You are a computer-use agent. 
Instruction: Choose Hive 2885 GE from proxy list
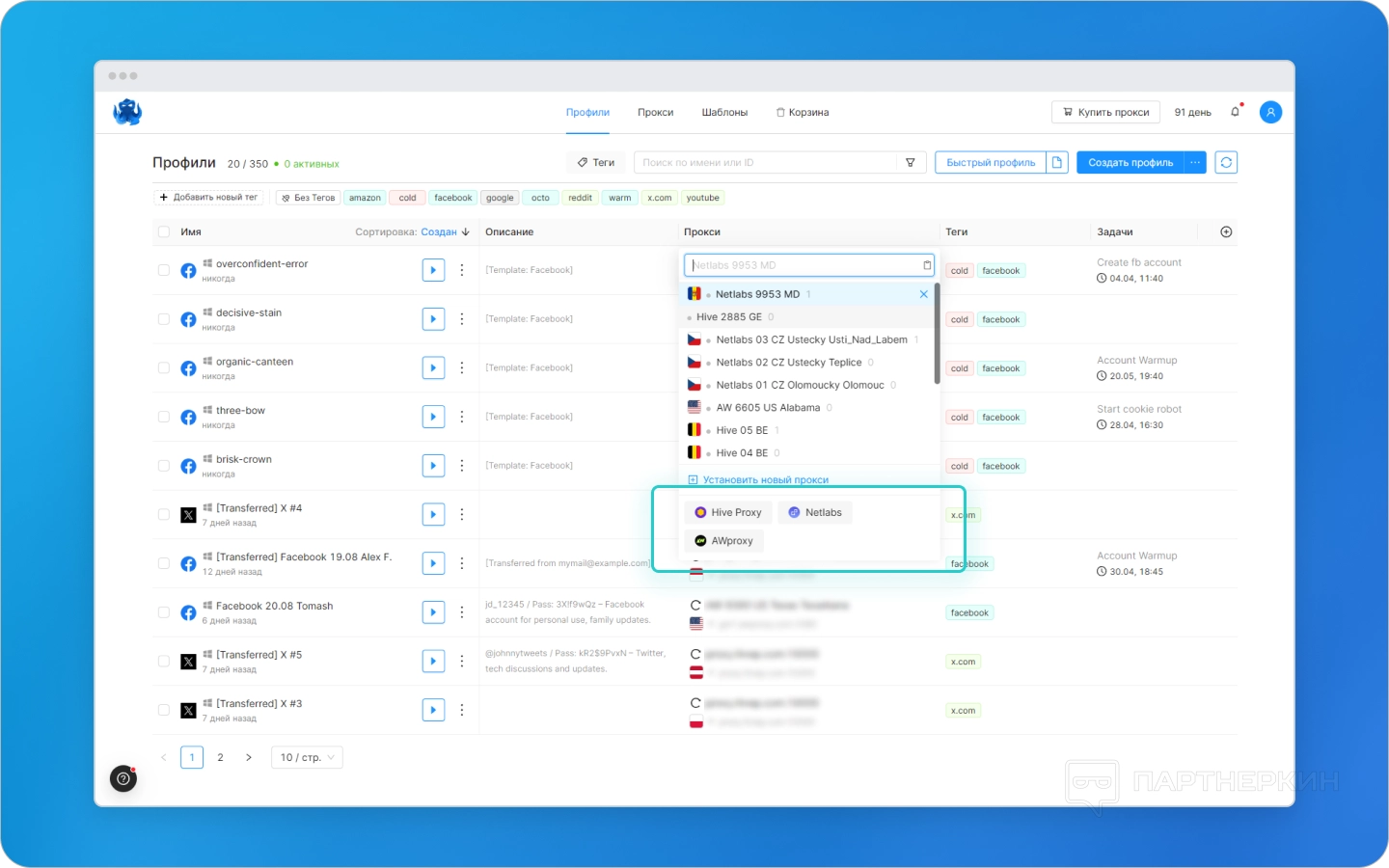(x=806, y=317)
